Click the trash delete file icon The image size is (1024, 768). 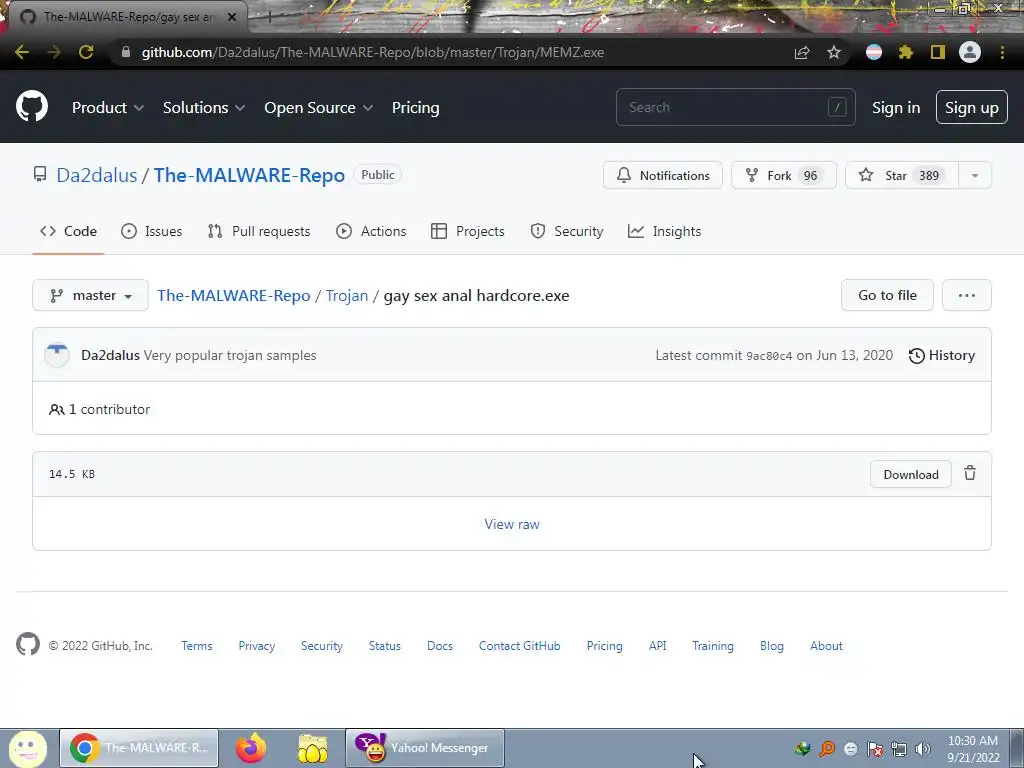(970, 473)
